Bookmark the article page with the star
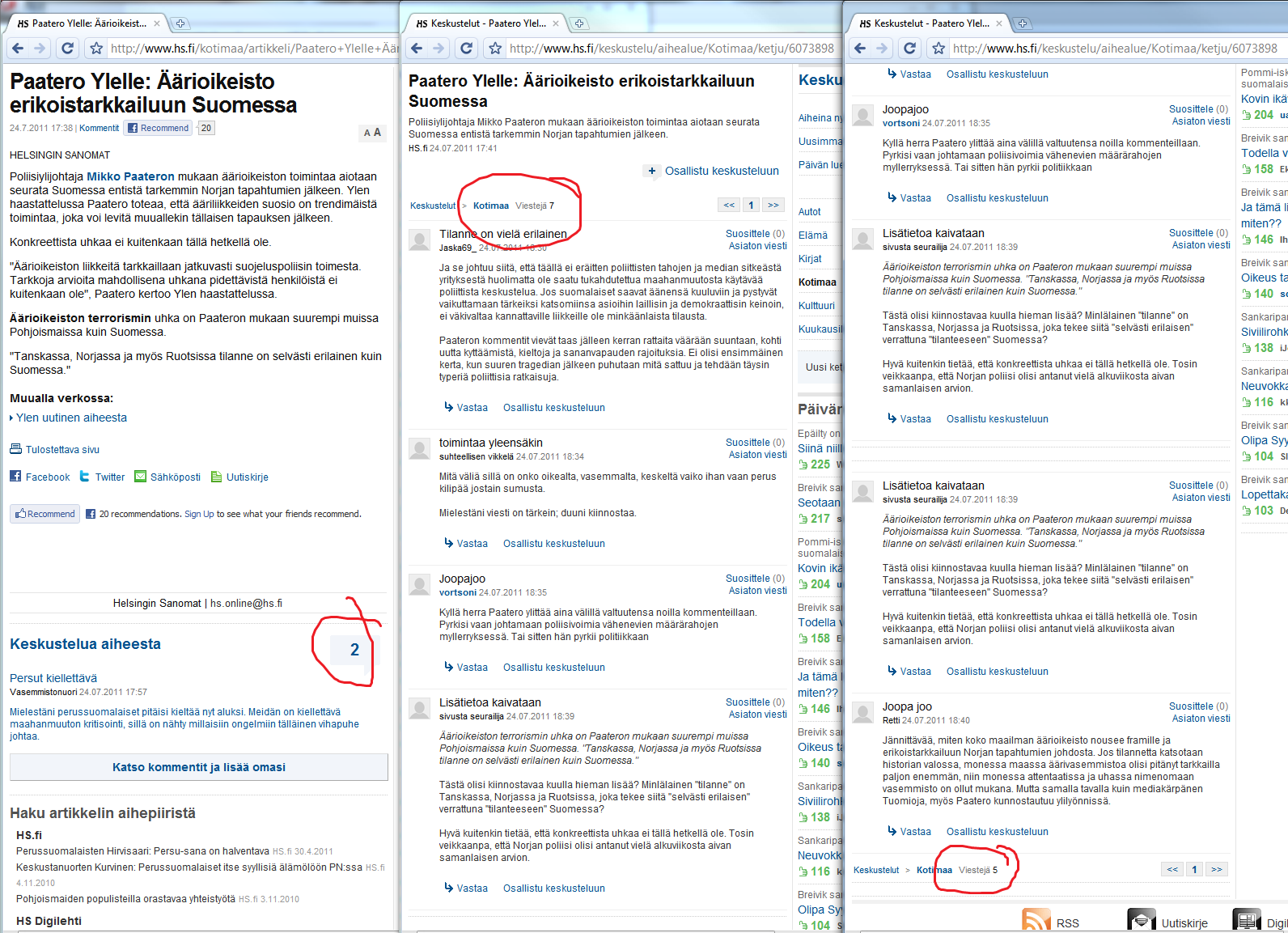Image resolution: width=1288 pixels, height=933 pixels. 96,49
